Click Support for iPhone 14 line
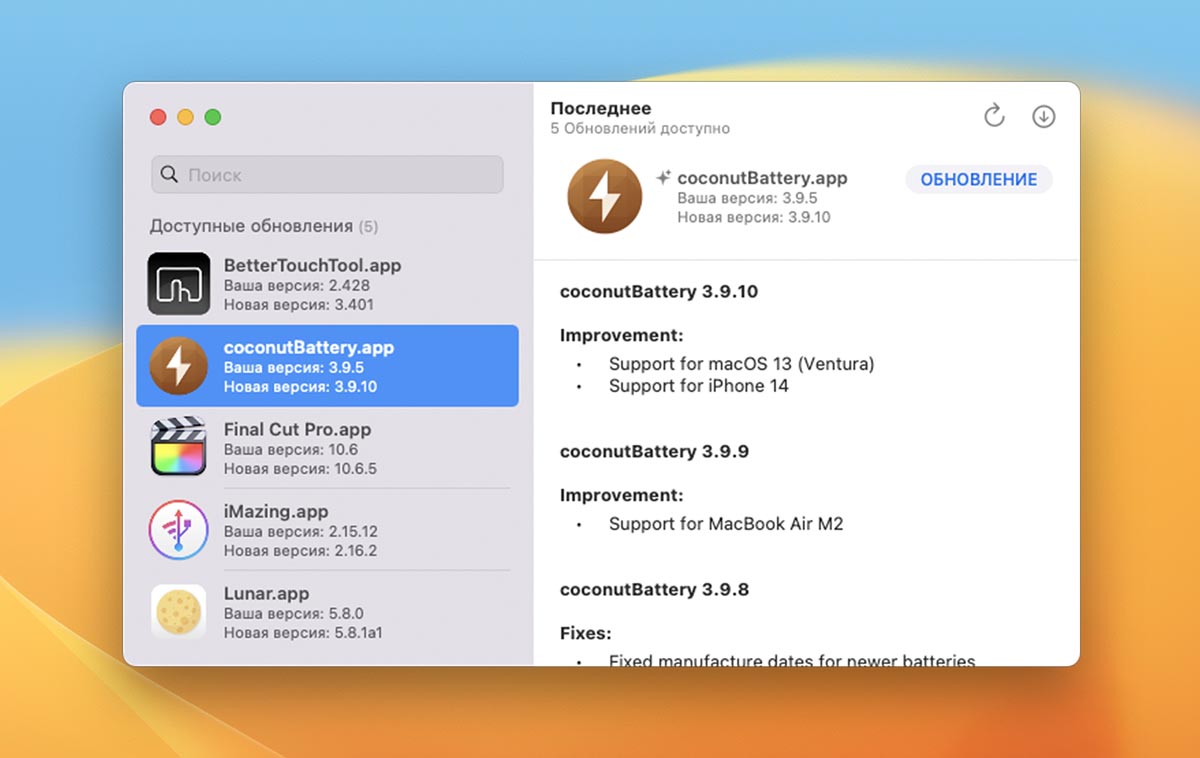 tap(698, 386)
